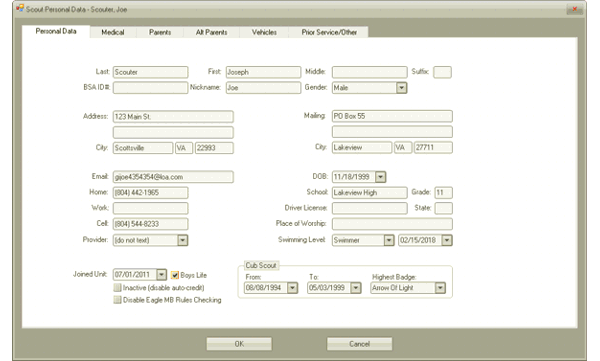600x361 pixels.
Task: Click the Grade field
Action: point(443,193)
